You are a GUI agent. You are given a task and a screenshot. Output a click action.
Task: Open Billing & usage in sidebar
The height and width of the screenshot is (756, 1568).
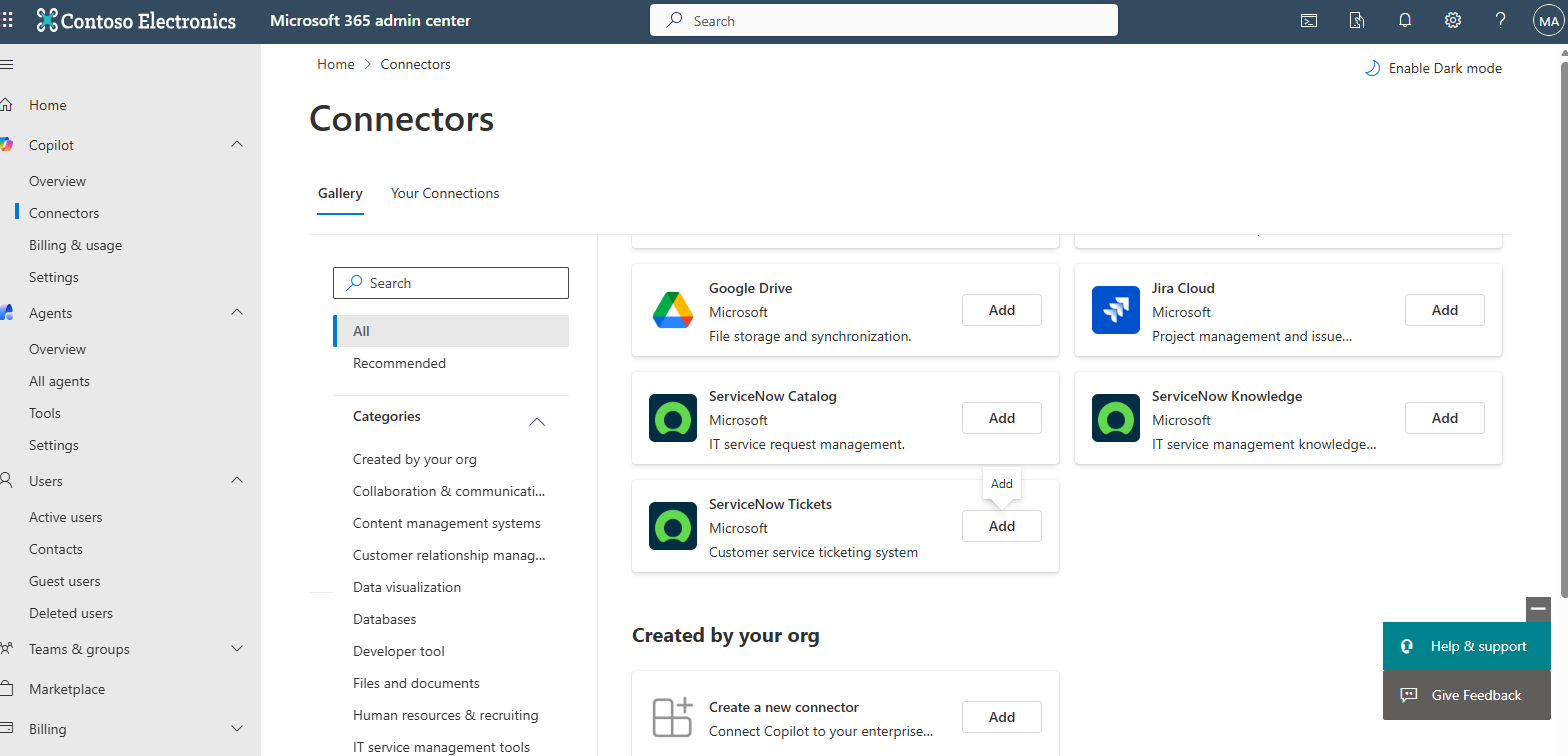point(75,245)
